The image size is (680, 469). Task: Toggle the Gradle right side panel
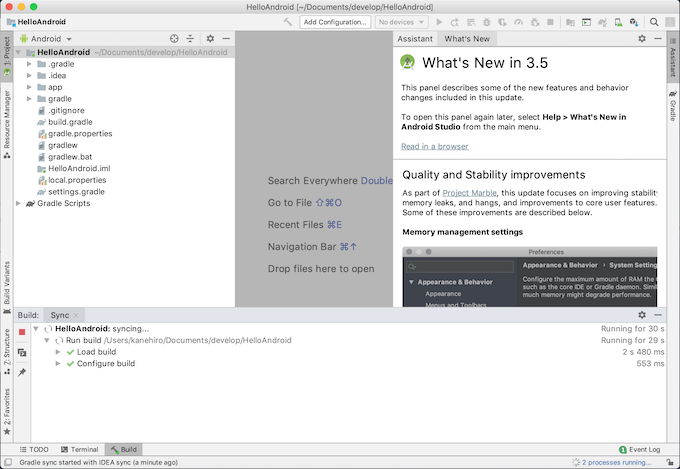(673, 105)
